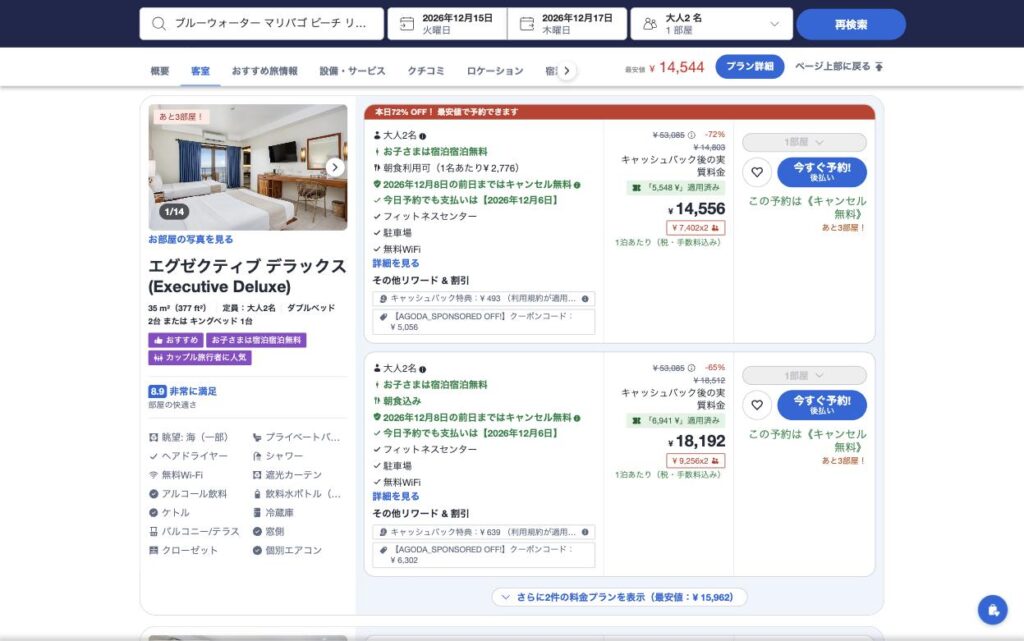Click the おすすめ thumbs-up badge
This screenshot has height=641, width=1024.
click(176, 340)
